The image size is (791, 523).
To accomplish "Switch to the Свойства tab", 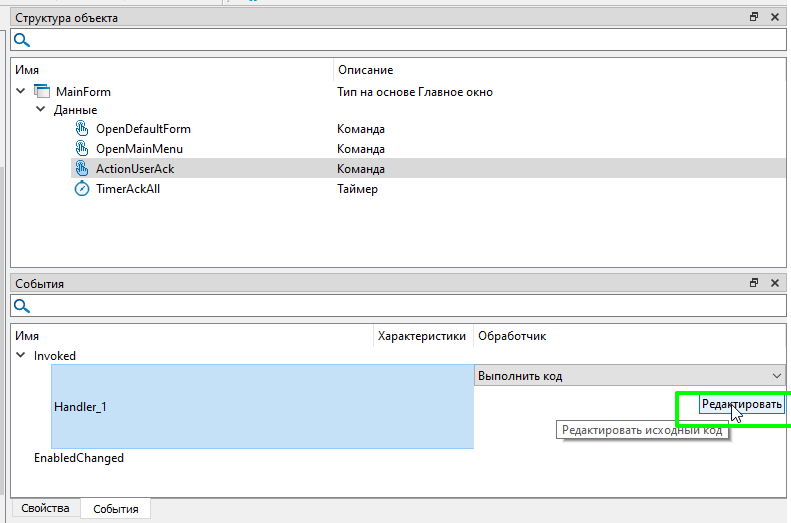I will (x=45, y=509).
